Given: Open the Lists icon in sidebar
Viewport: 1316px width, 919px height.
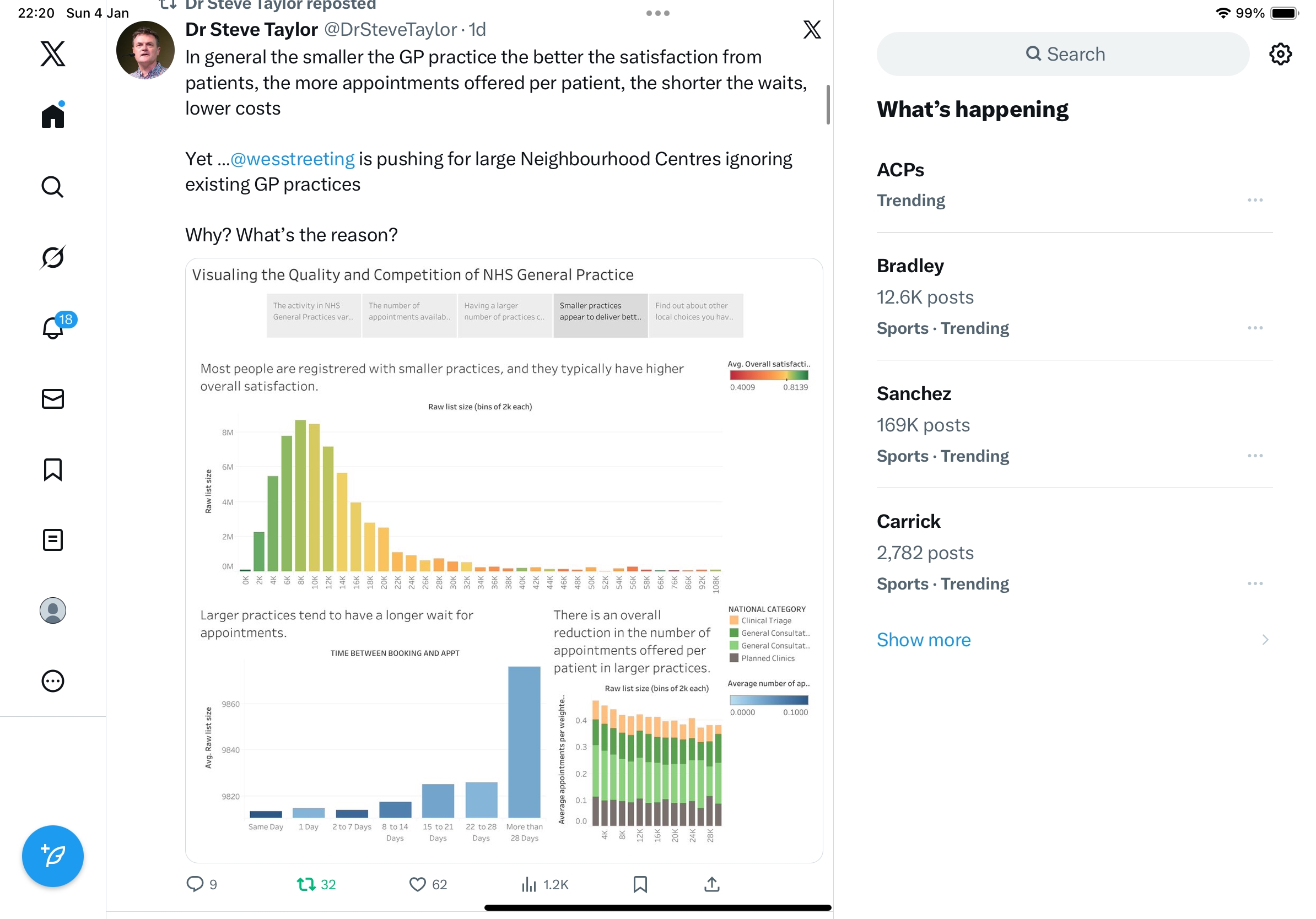Looking at the screenshot, I should [x=53, y=540].
